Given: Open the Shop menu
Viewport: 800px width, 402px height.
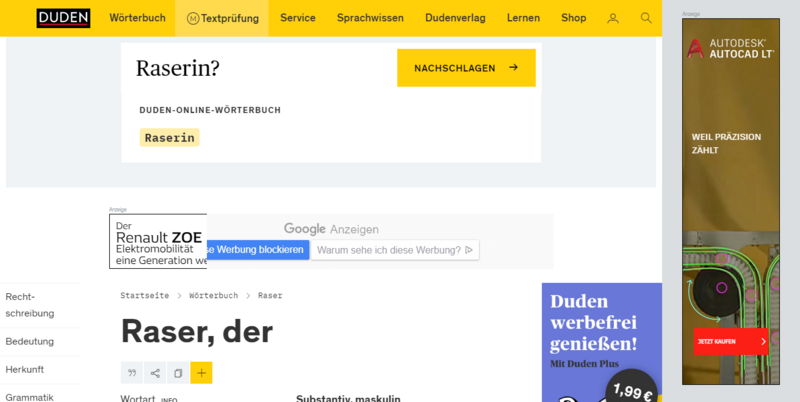Looking at the screenshot, I should (573, 18).
